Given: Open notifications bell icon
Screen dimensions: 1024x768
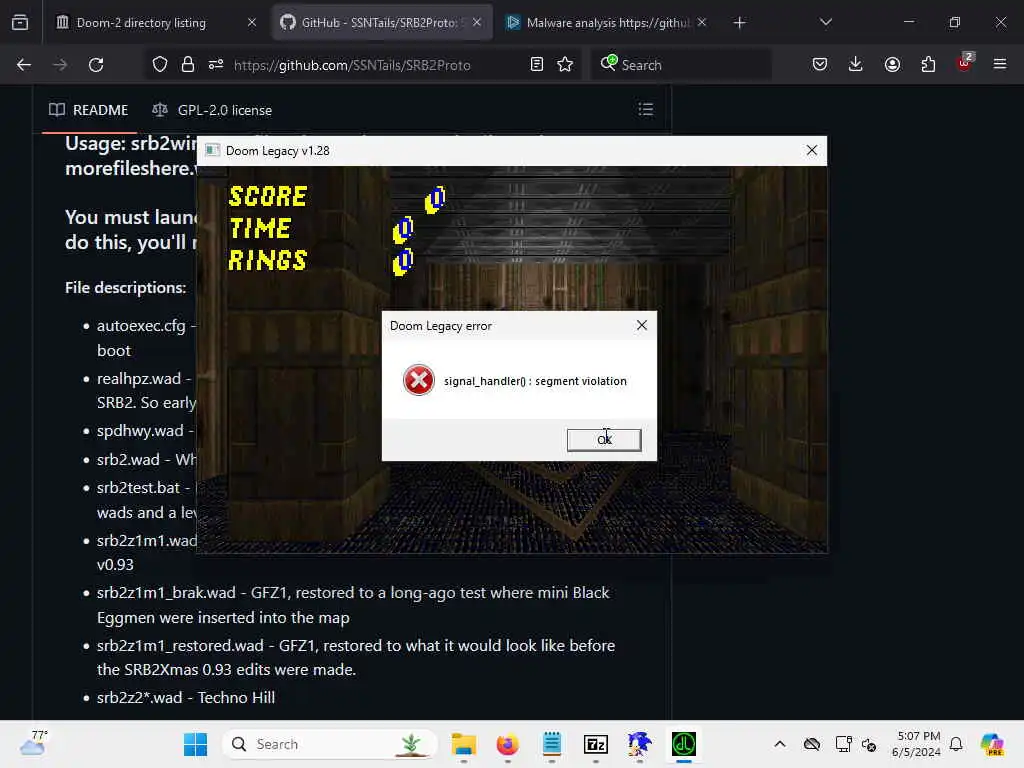Looking at the screenshot, I should [x=956, y=744].
